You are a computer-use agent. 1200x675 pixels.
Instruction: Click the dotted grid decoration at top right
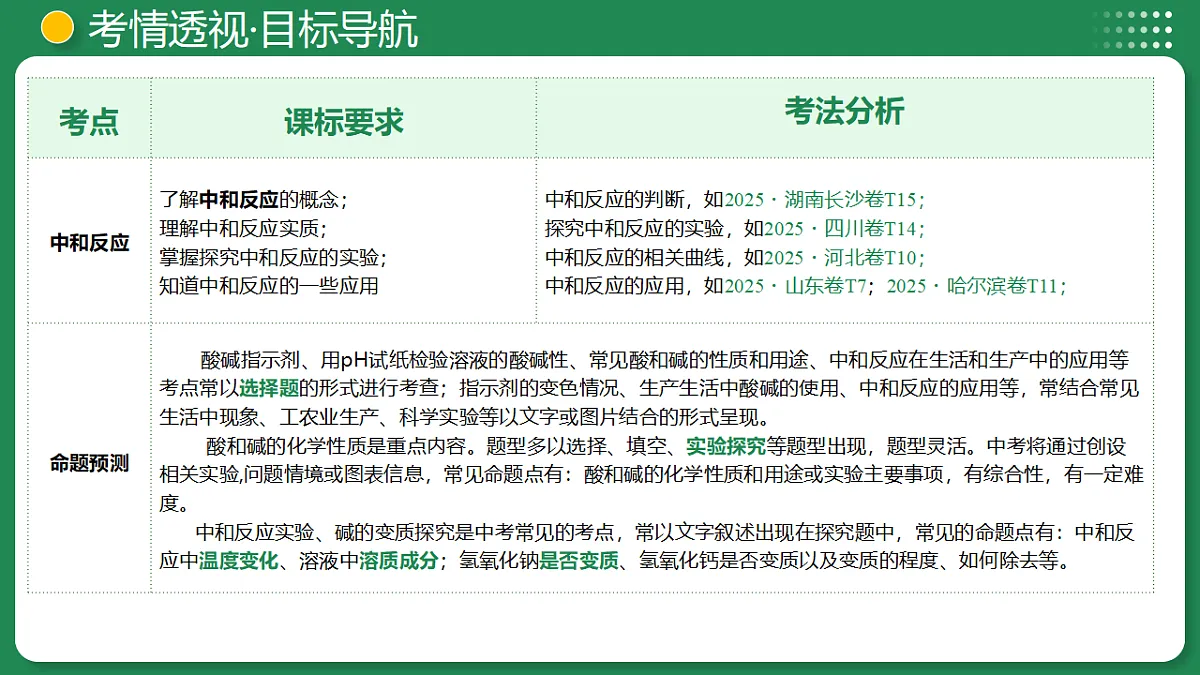click(x=1134, y=30)
